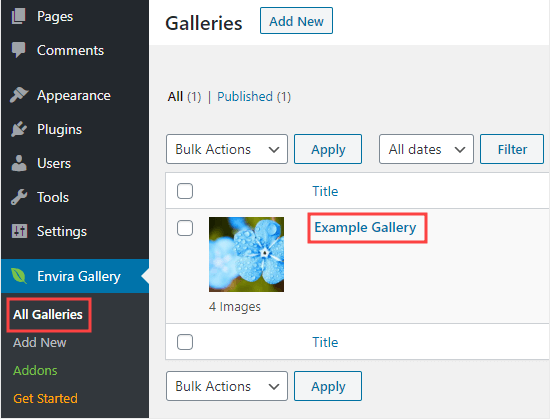Click the blue flower gallery thumbnail
The image size is (551, 420).
point(246,254)
